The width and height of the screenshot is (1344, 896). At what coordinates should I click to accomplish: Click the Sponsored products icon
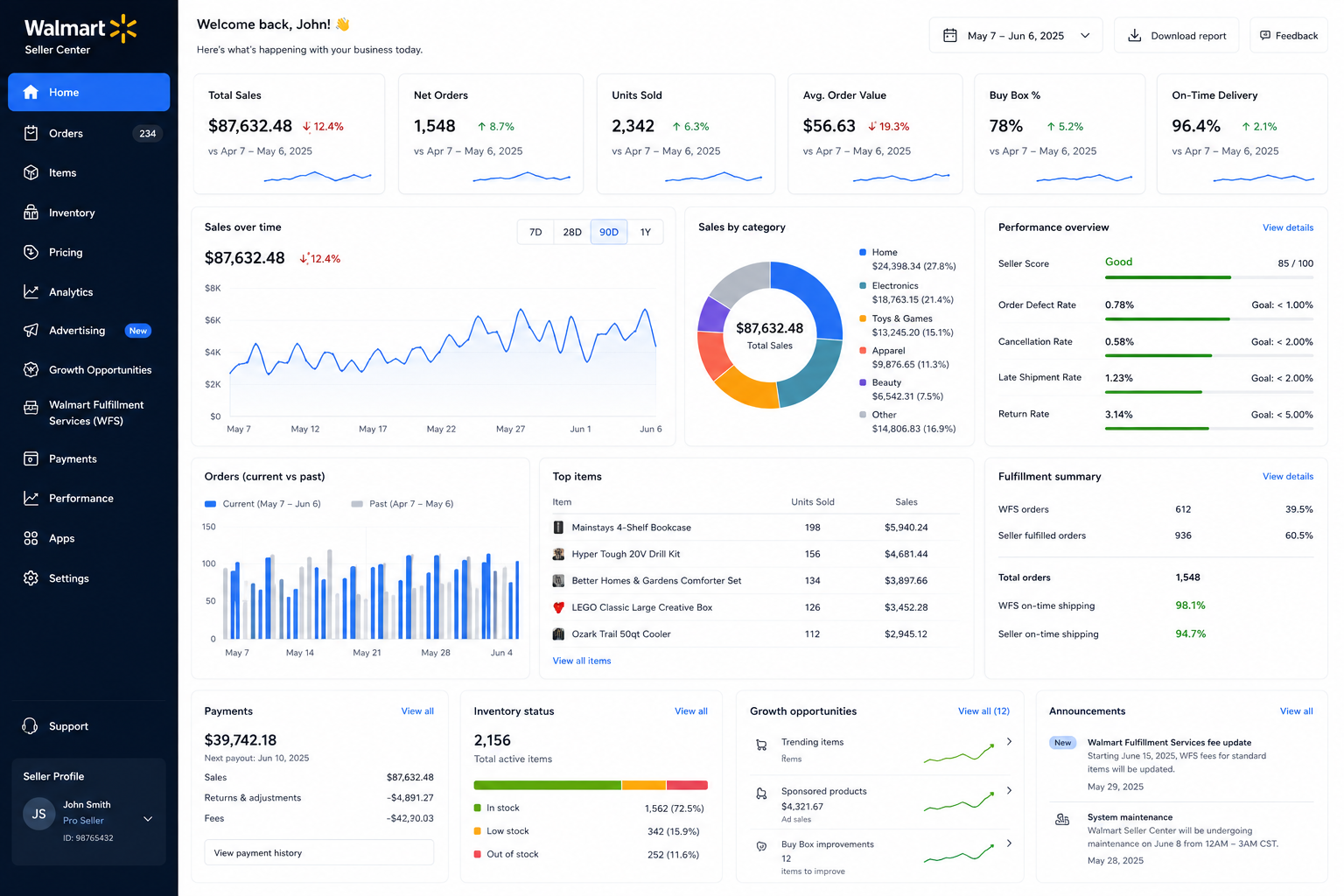click(x=761, y=794)
